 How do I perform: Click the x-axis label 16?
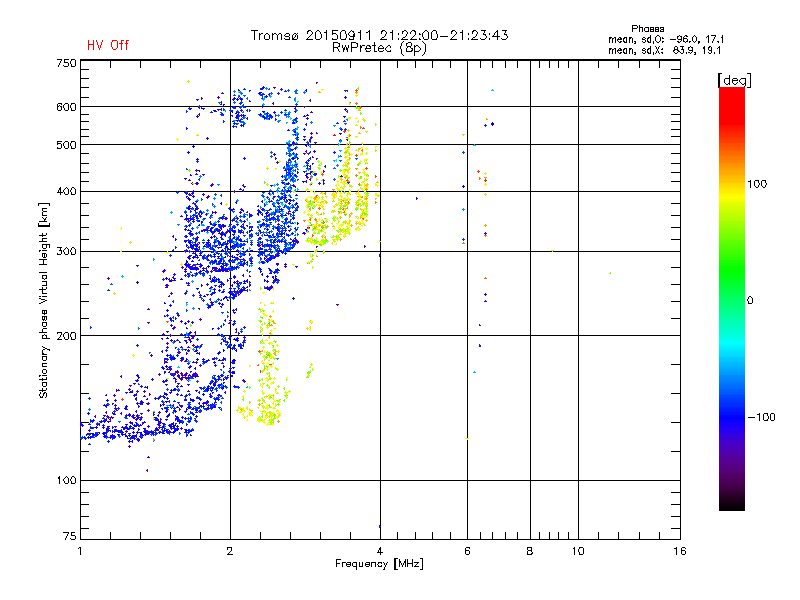click(x=680, y=551)
